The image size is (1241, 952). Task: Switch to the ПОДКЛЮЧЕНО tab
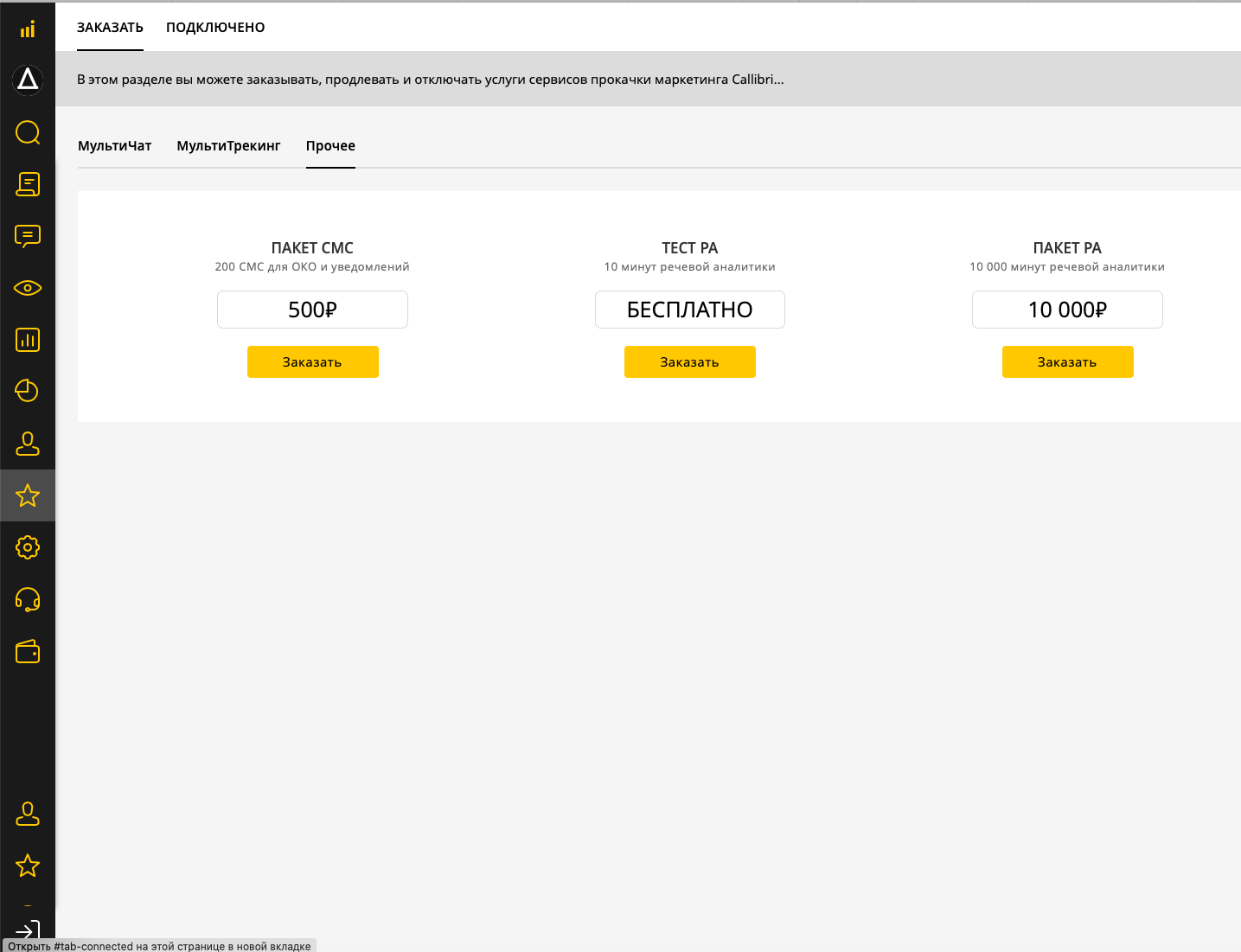215,28
